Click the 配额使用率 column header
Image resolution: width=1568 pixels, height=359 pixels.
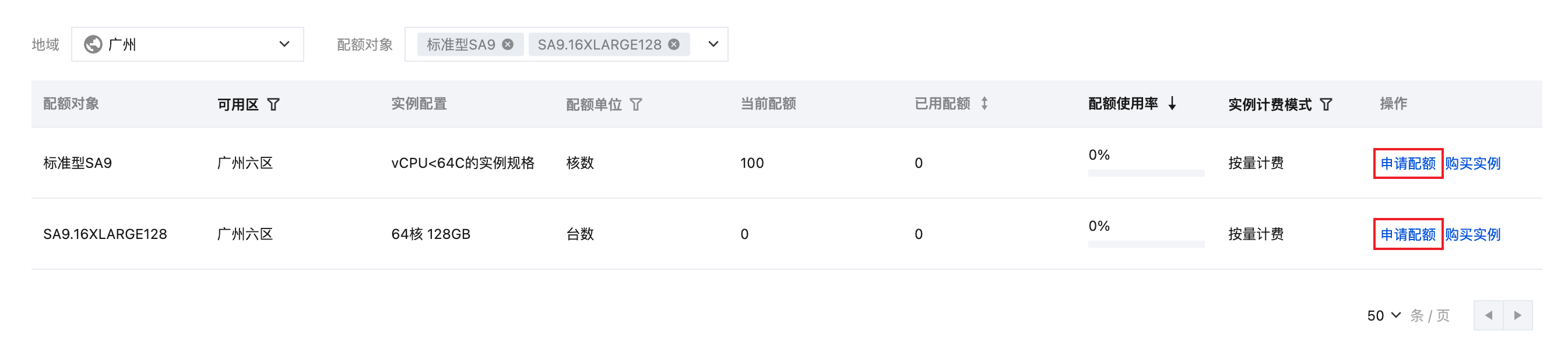point(1123,104)
